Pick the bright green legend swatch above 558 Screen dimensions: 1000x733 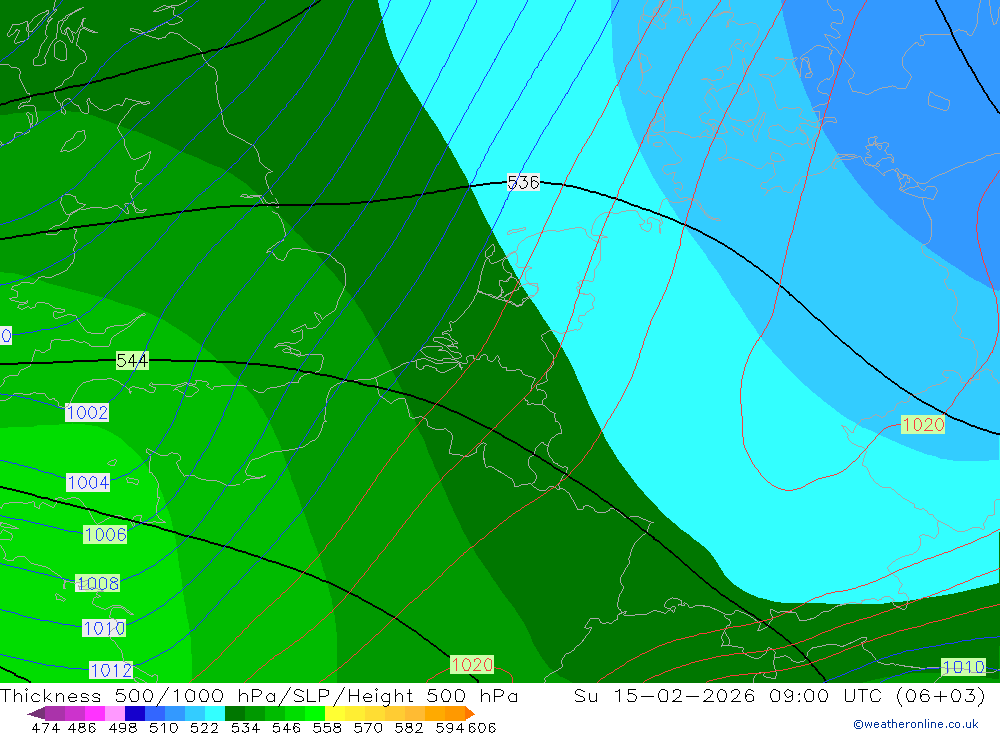pos(315,713)
